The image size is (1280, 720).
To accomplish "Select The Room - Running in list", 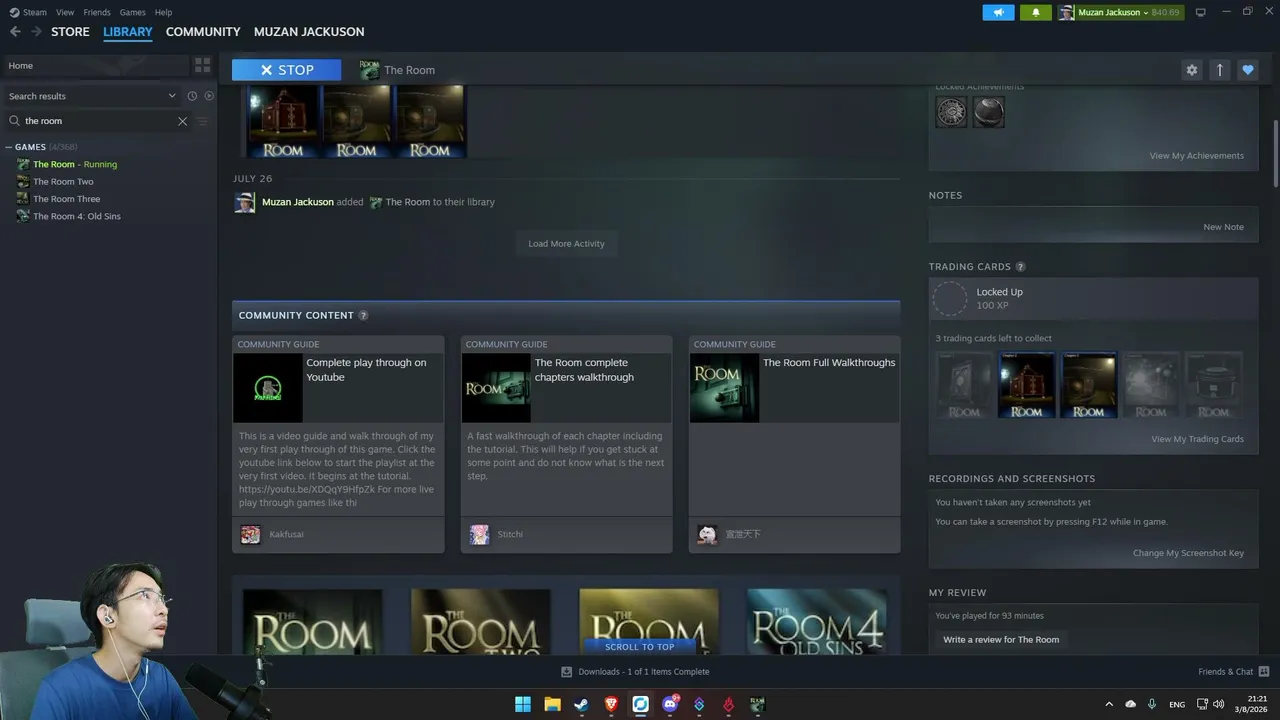I will 75,164.
